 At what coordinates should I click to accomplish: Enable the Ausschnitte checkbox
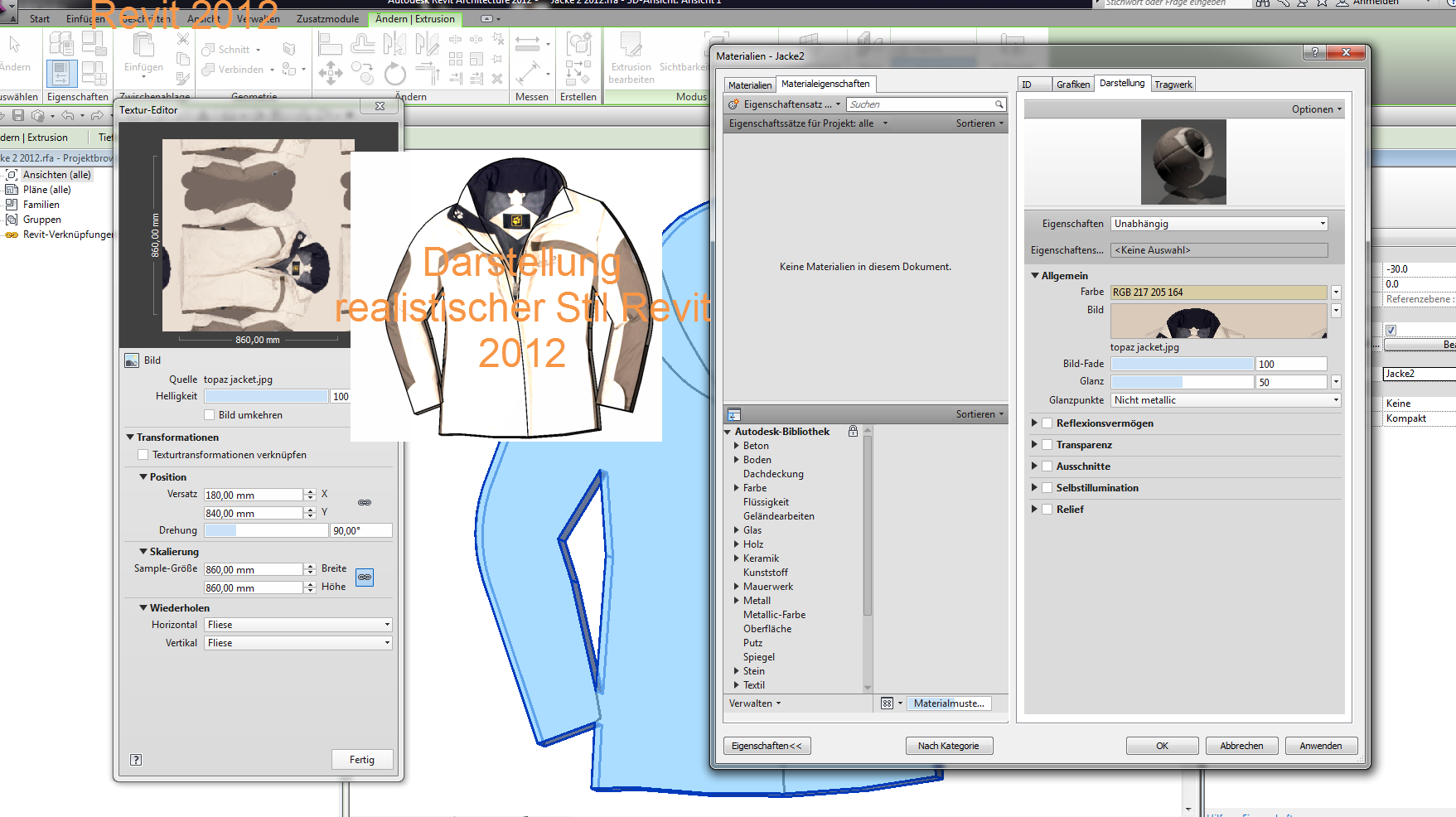[x=1047, y=467]
